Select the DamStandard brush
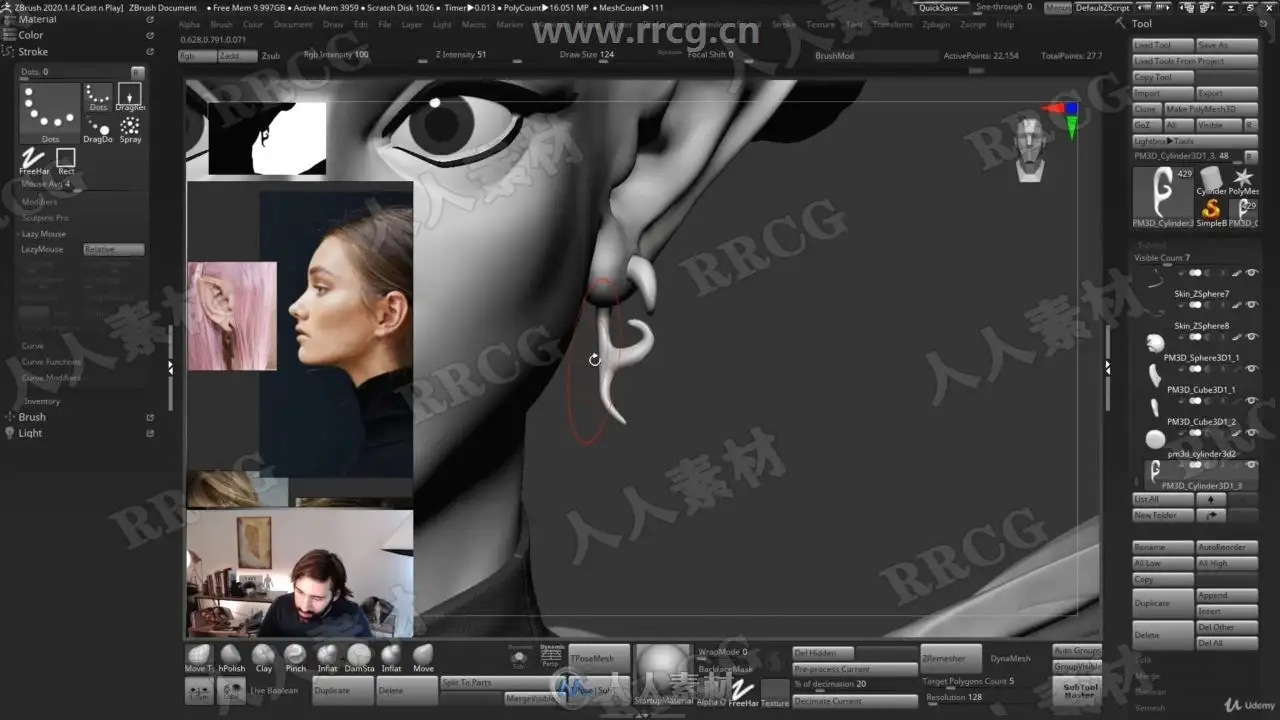 [x=359, y=658]
